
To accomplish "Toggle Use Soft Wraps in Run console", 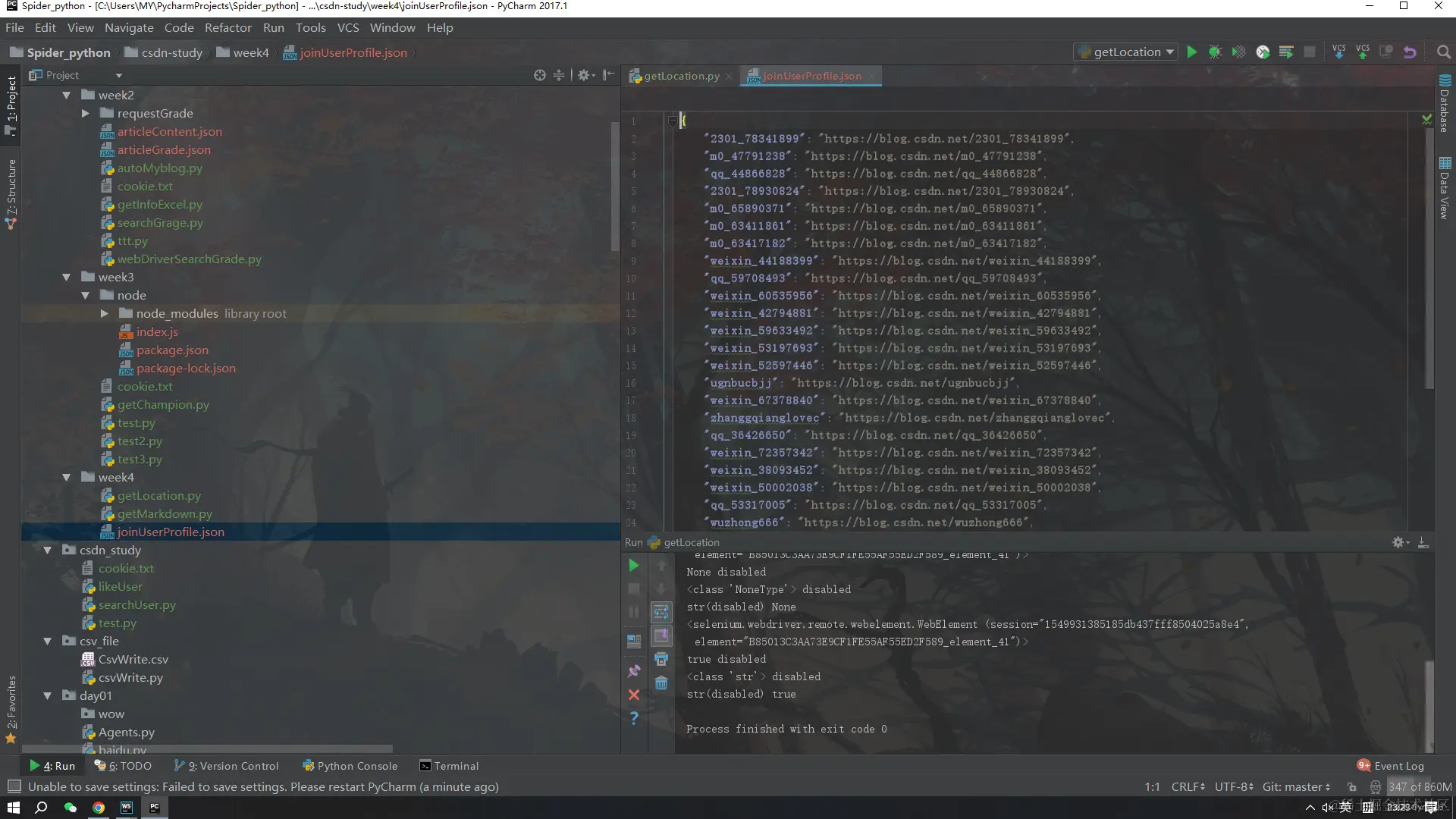I will point(661,611).
